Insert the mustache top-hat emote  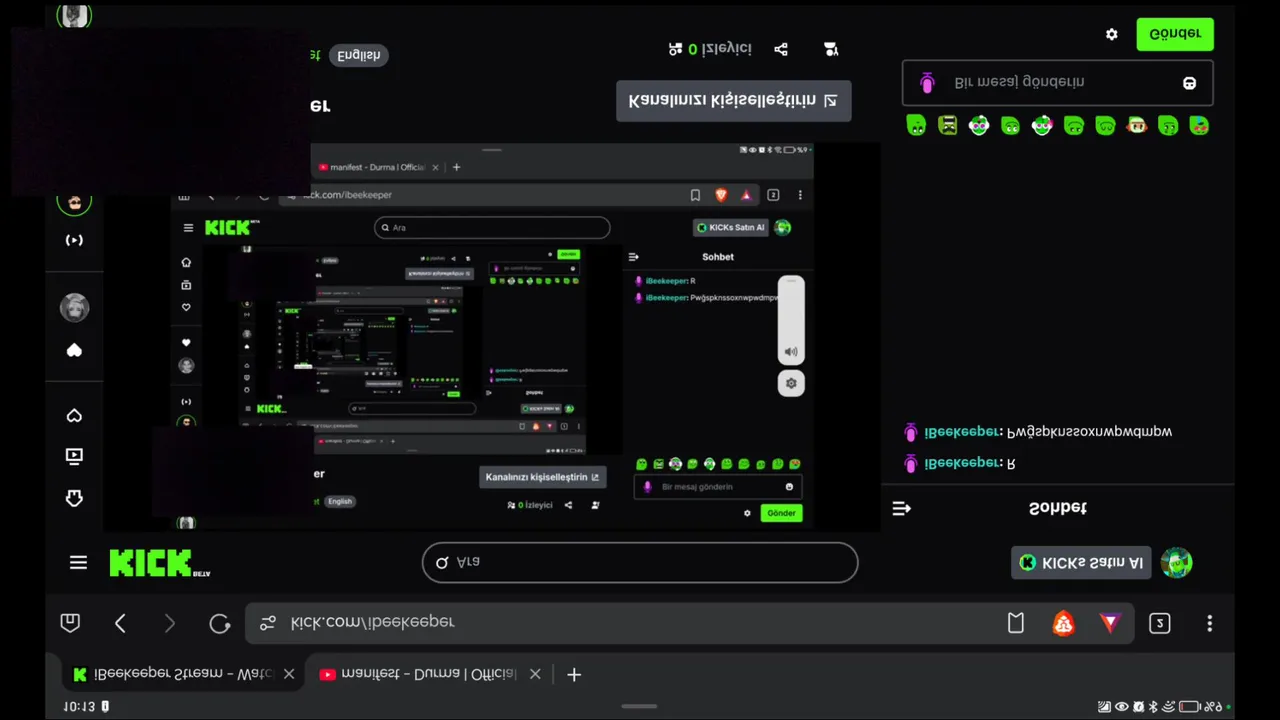(x=948, y=125)
